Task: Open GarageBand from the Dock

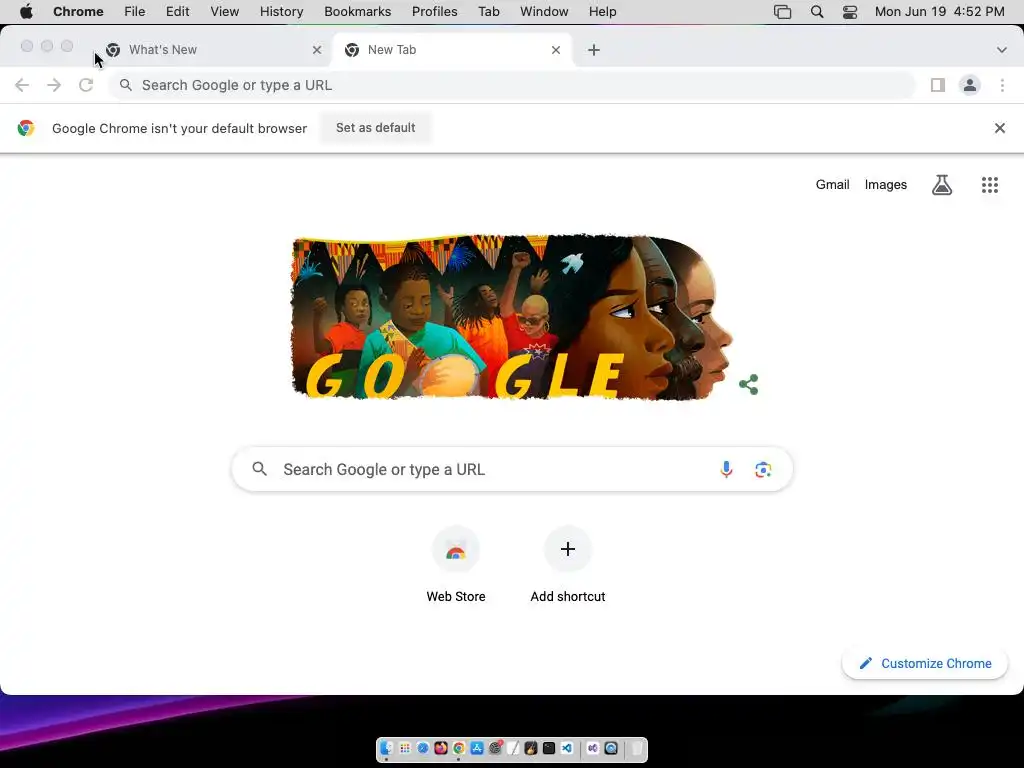Action: pos(531,748)
